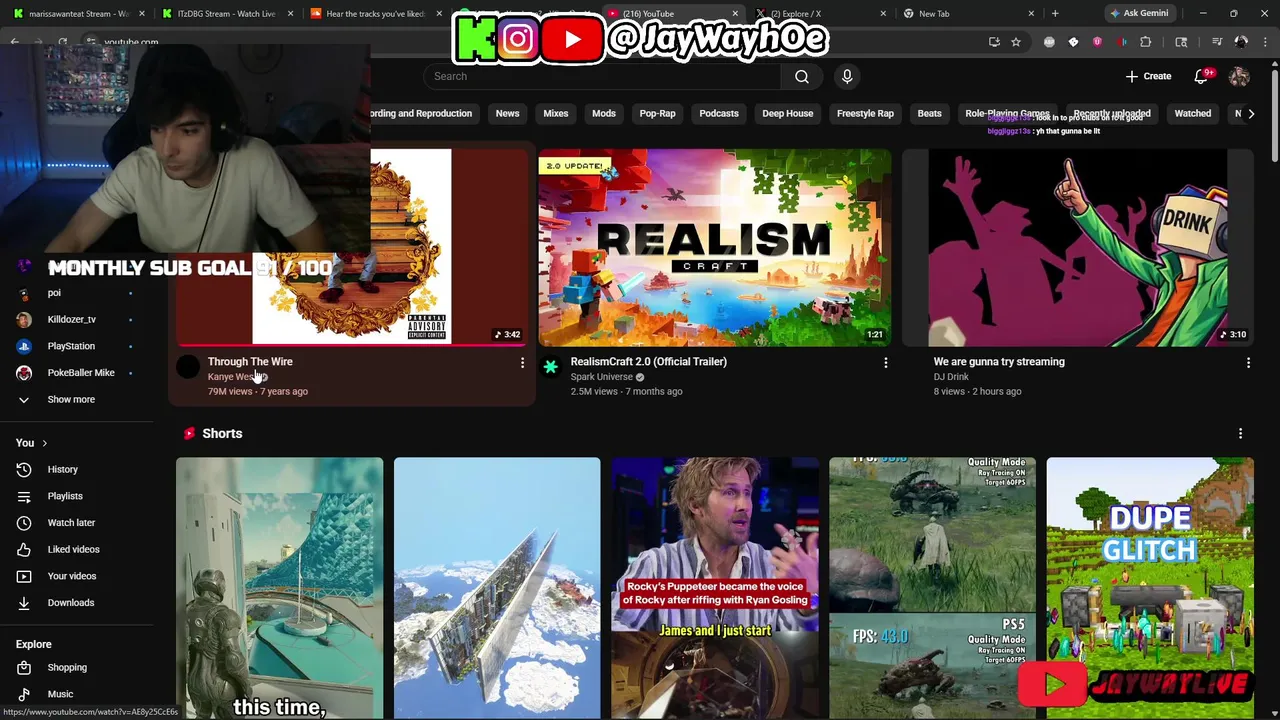Select the Freestyle Rap chip

tap(865, 114)
